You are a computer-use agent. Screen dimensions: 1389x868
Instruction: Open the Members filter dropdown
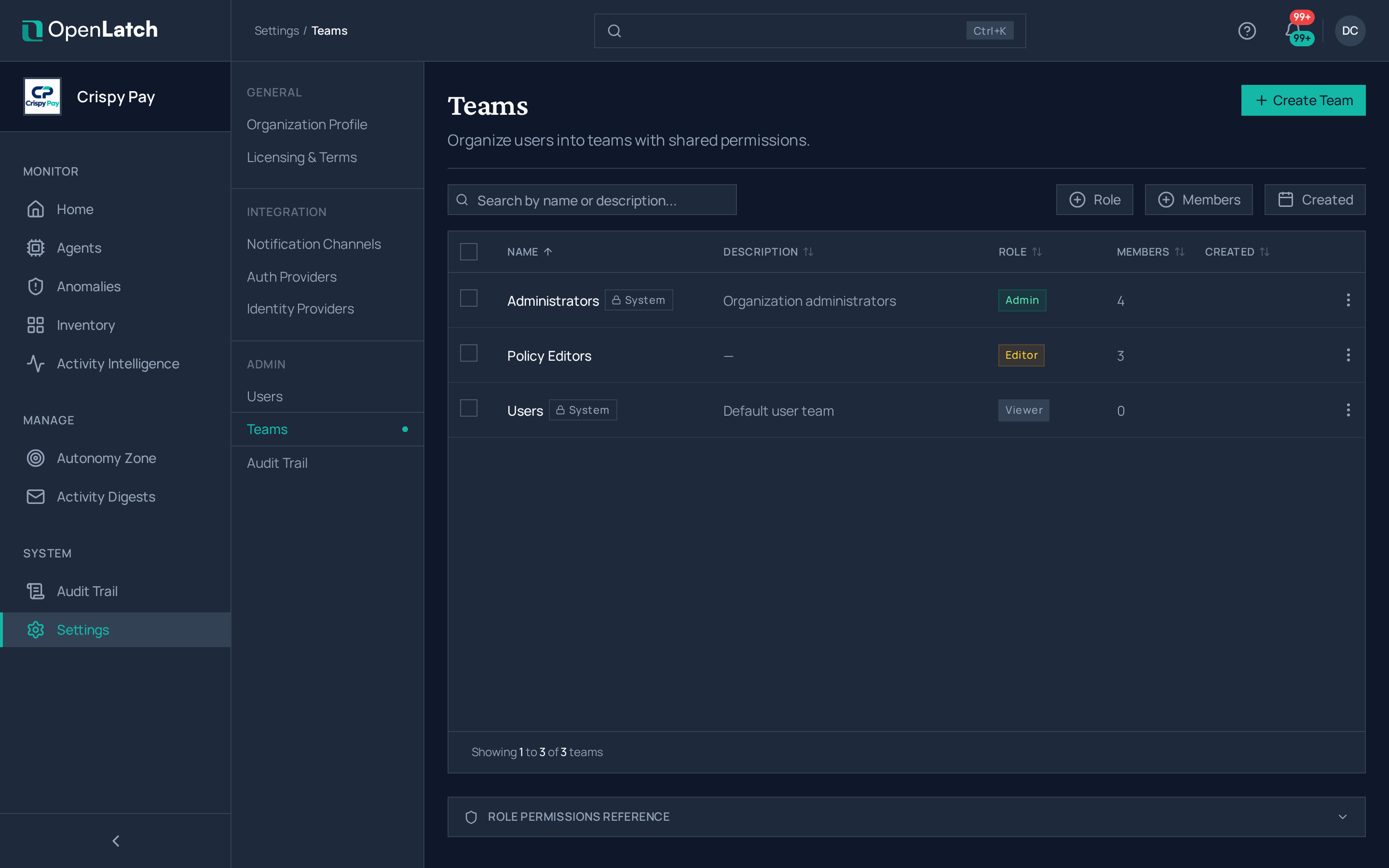[1198, 200]
